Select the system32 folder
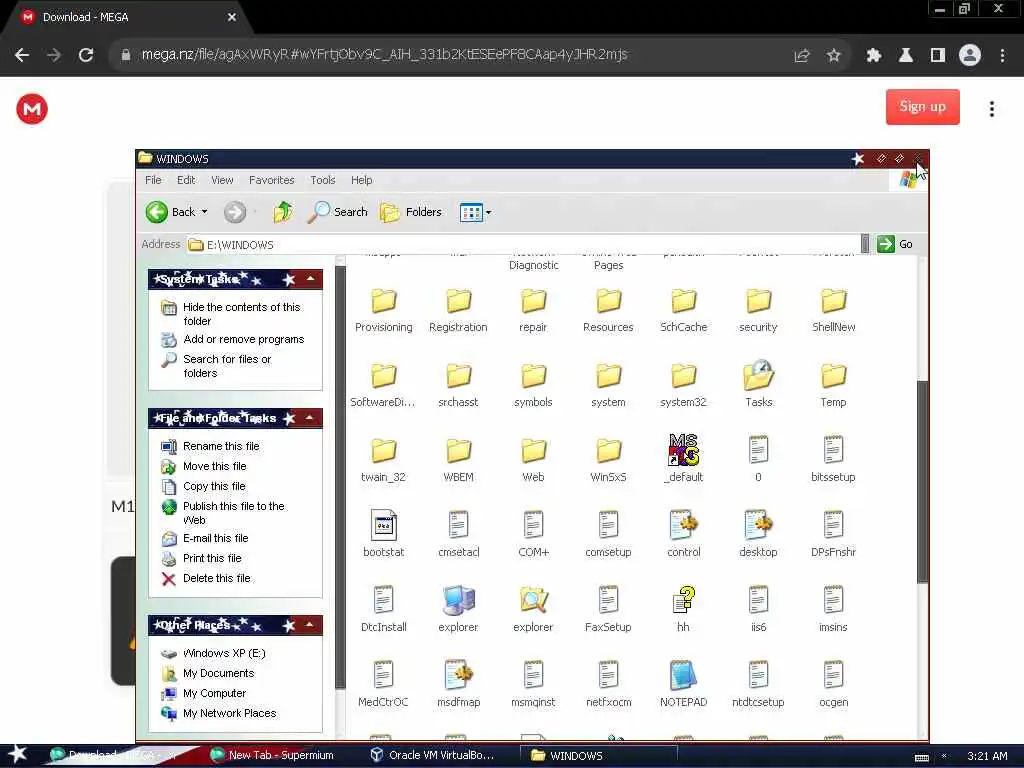The width and height of the screenshot is (1024, 768). click(x=683, y=385)
